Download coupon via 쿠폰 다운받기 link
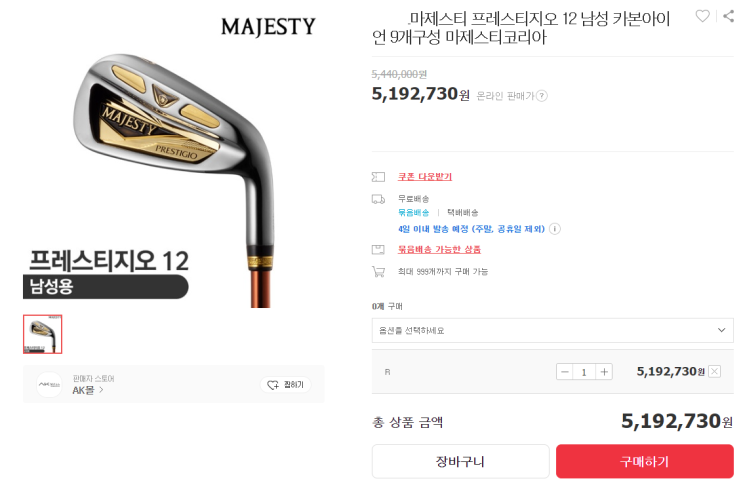This screenshot has height=483, width=743. click(425, 177)
